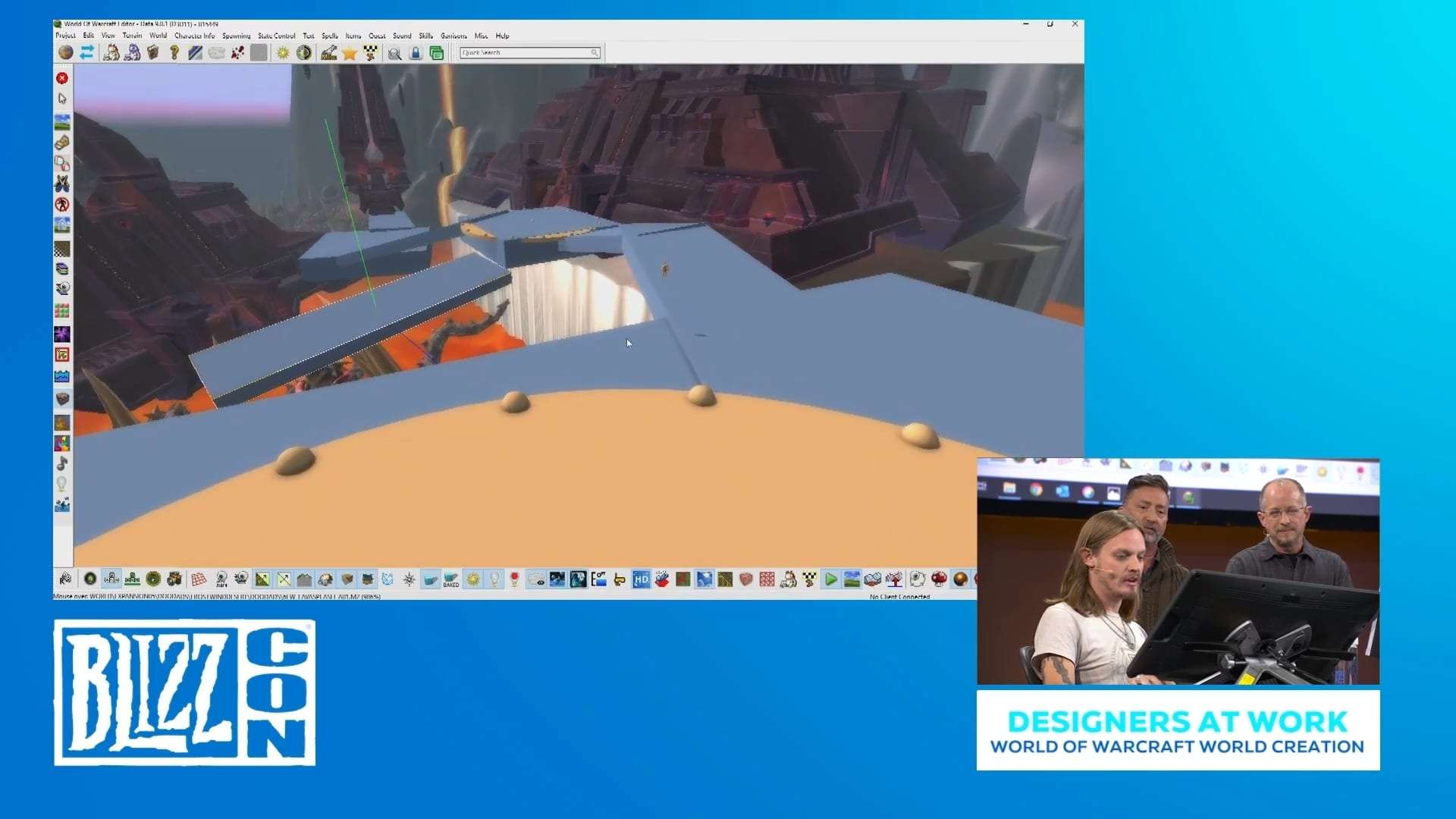
Task: Toggle the HD display mode button
Action: point(641,580)
